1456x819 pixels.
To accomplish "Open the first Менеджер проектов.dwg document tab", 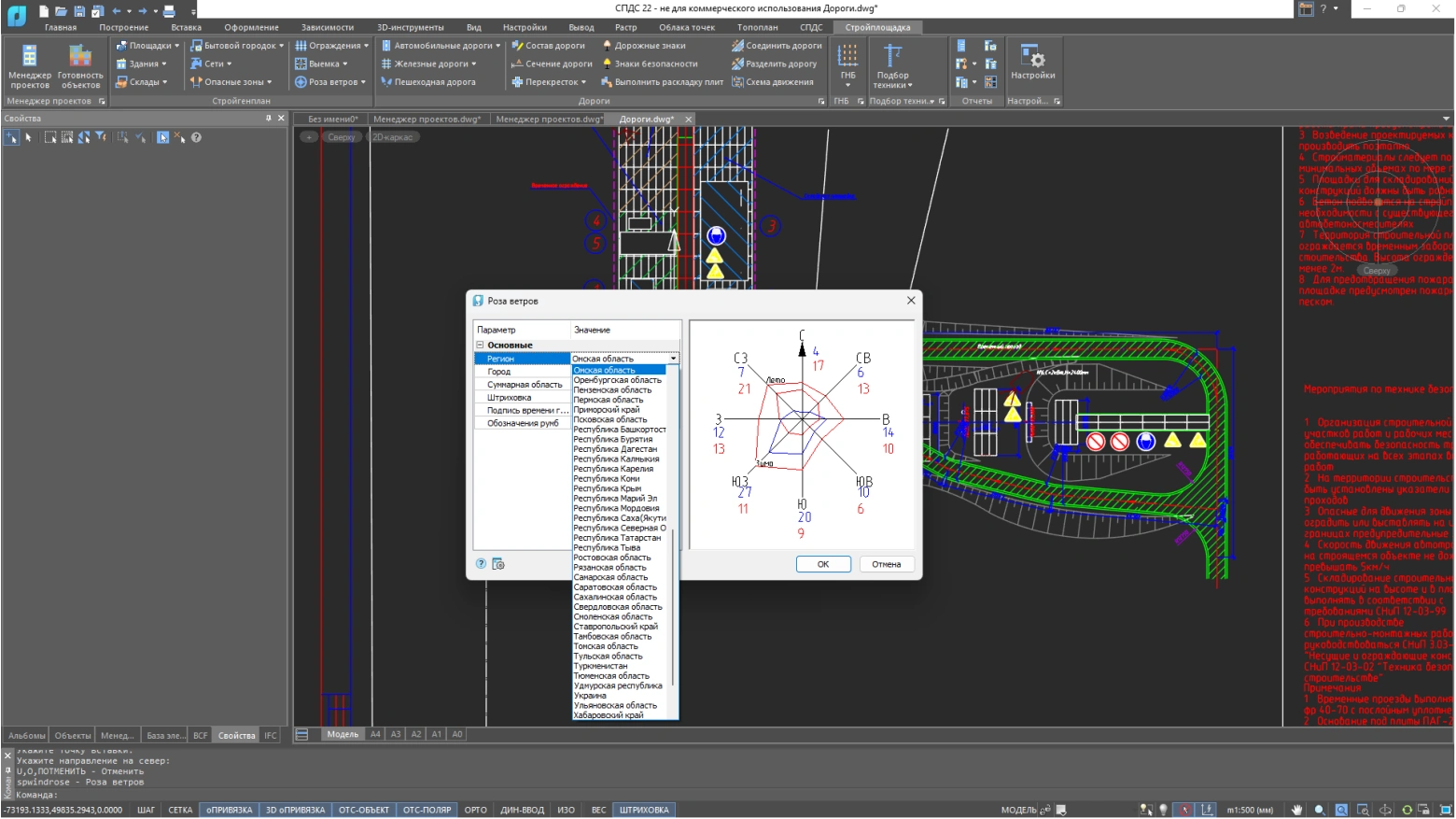I will (x=427, y=120).
